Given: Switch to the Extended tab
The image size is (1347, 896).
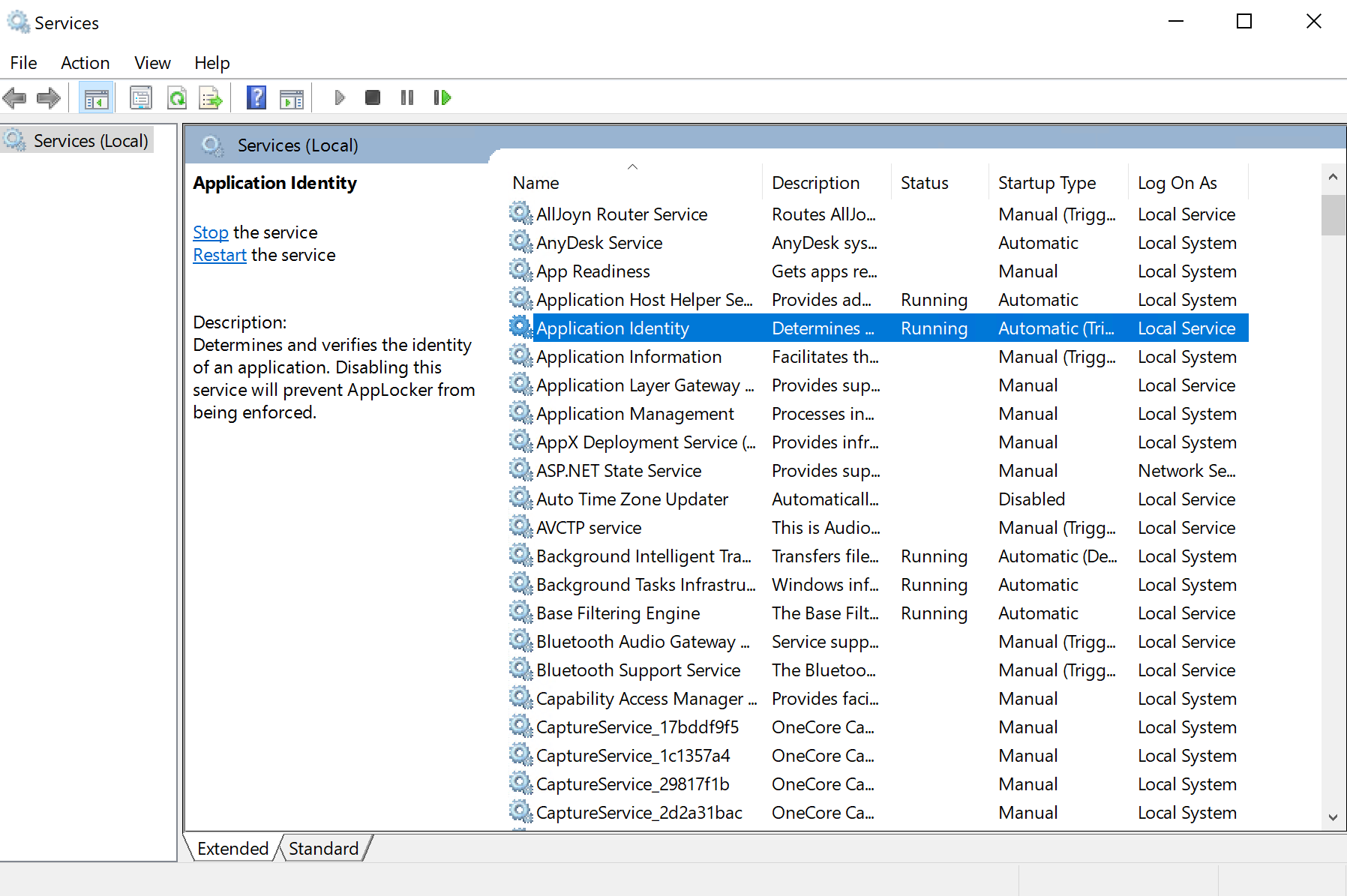Looking at the screenshot, I should coord(232,848).
